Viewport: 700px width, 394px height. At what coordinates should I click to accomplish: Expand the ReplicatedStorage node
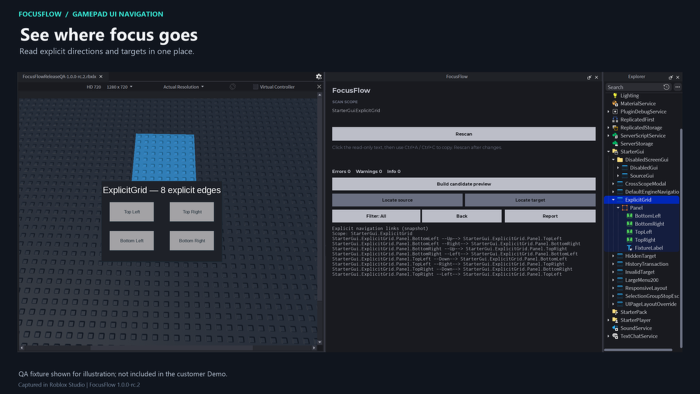tap(608, 128)
